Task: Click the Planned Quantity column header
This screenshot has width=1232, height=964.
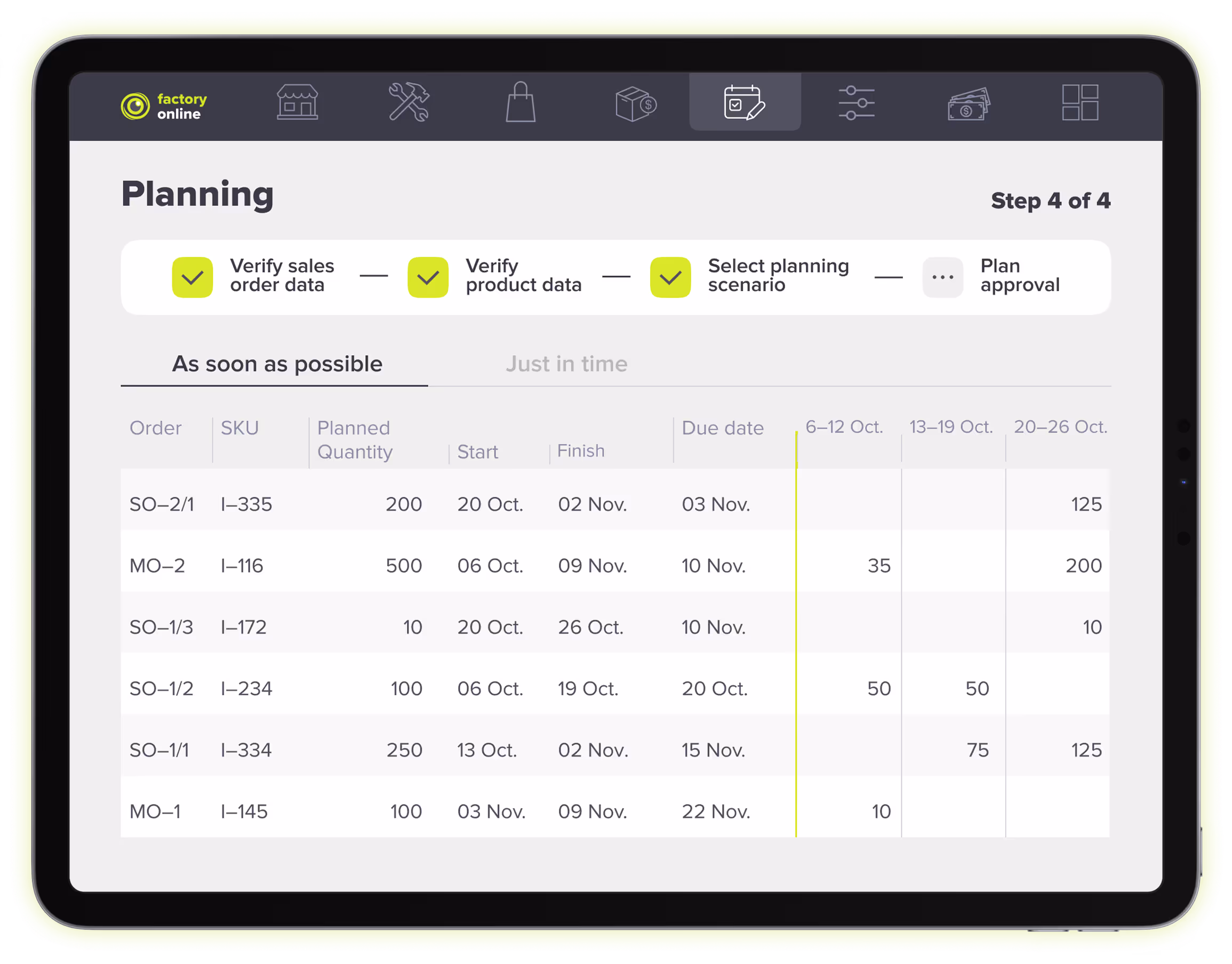Action: [355, 440]
